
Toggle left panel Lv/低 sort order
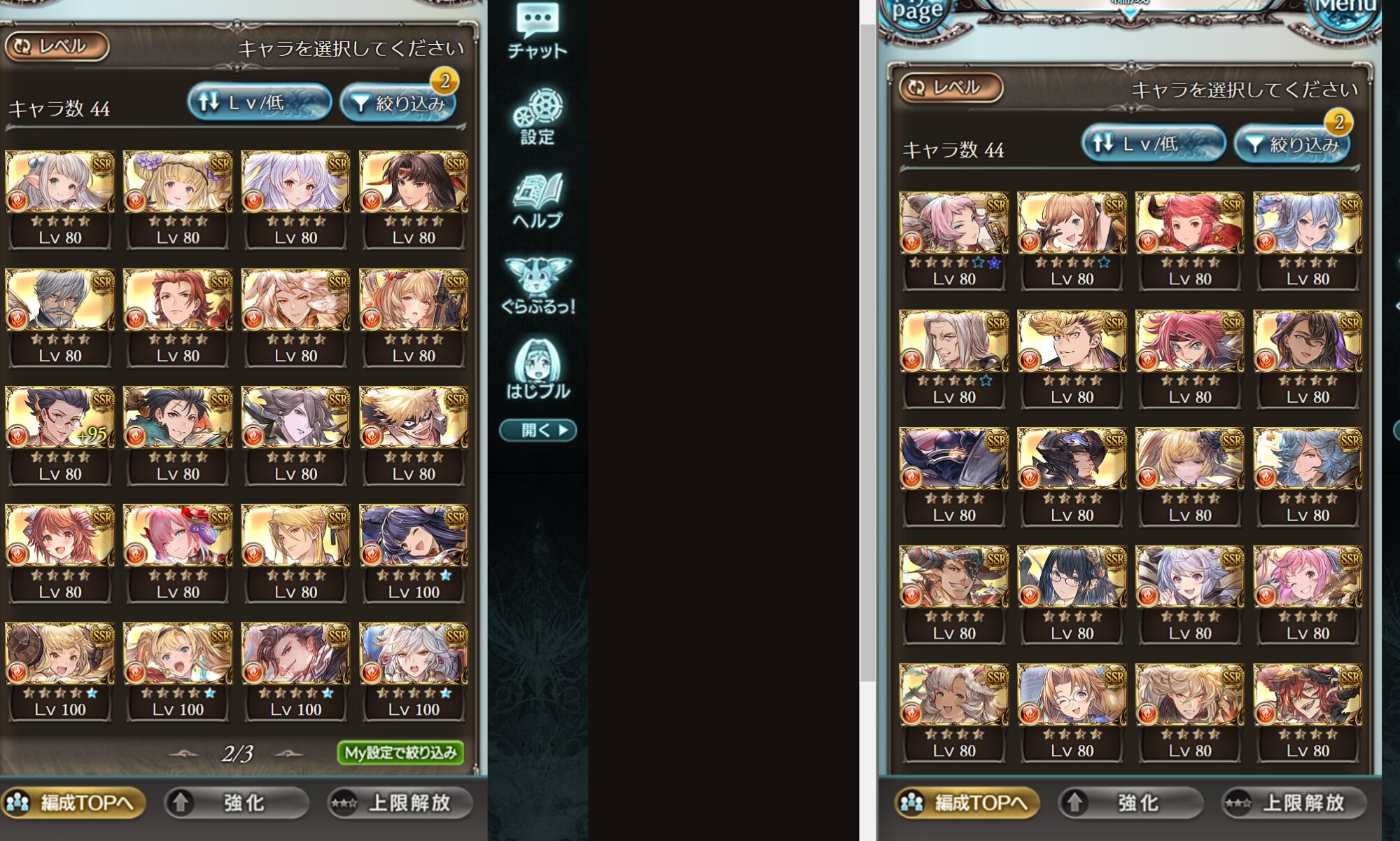[x=260, y=102]
